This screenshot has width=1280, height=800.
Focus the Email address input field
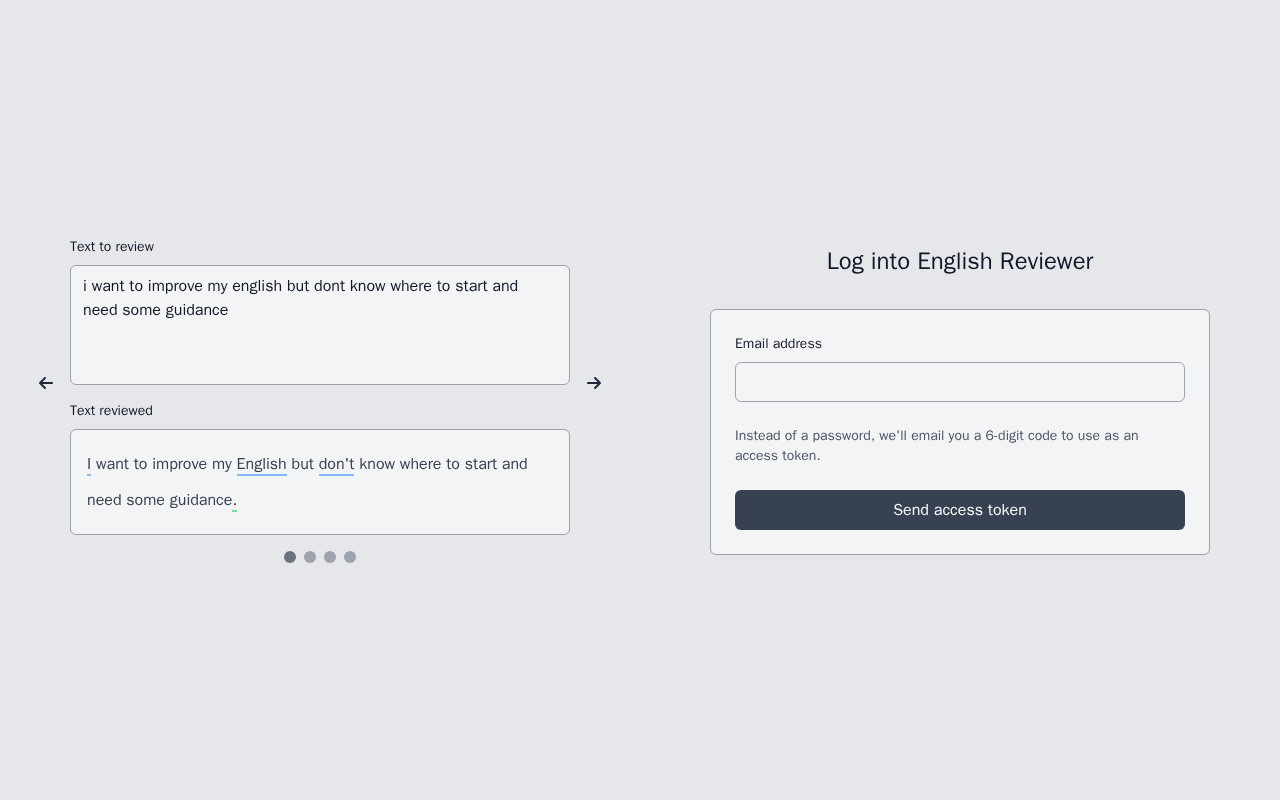click(960, 382)
